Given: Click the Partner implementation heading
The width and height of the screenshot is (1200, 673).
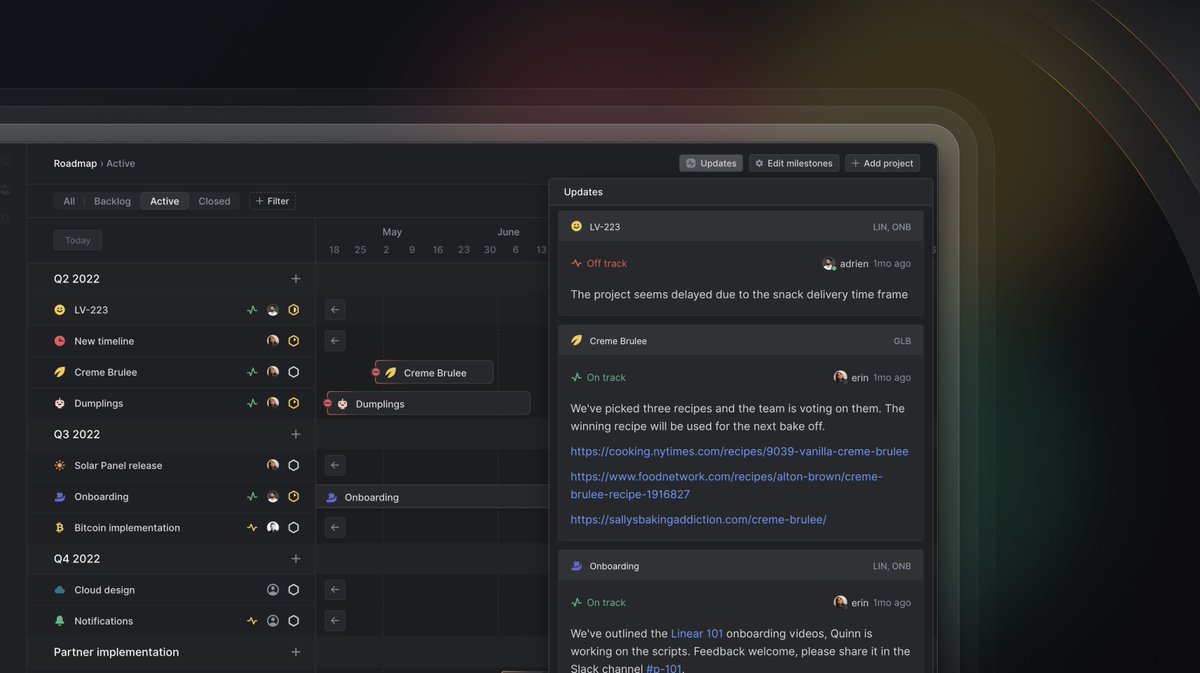Looking at the screenshot, I should (x=116, y=652).
